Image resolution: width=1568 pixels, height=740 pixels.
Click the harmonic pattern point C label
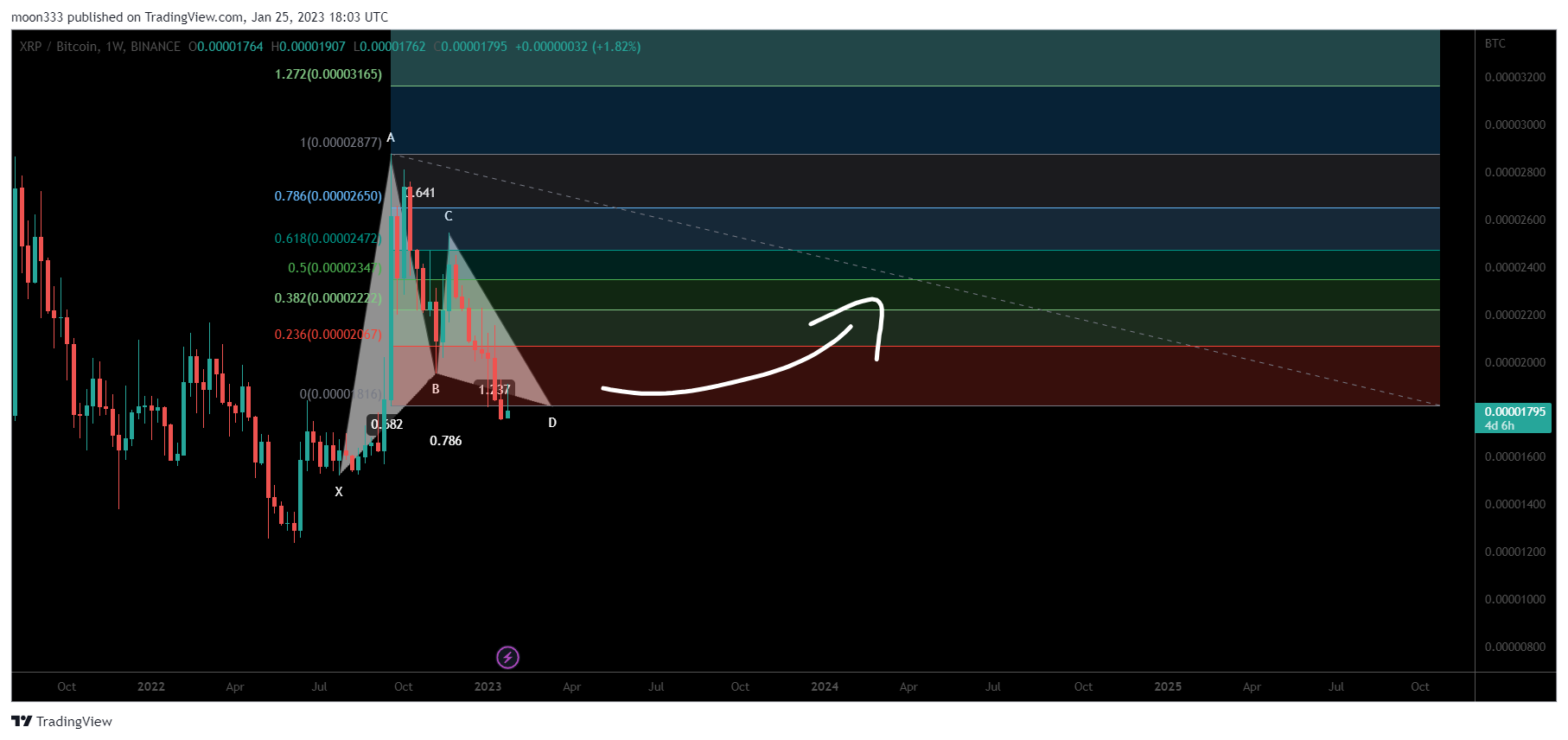click(449, 216)
